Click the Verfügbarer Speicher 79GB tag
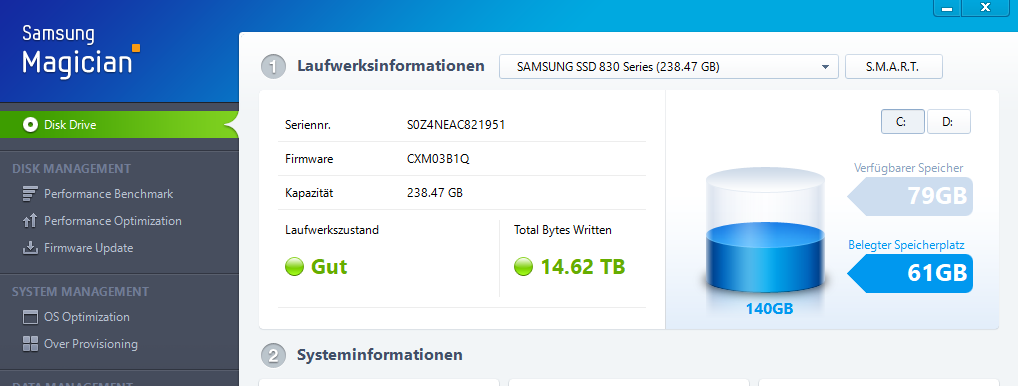1018x386 pixels. [910, 196]
